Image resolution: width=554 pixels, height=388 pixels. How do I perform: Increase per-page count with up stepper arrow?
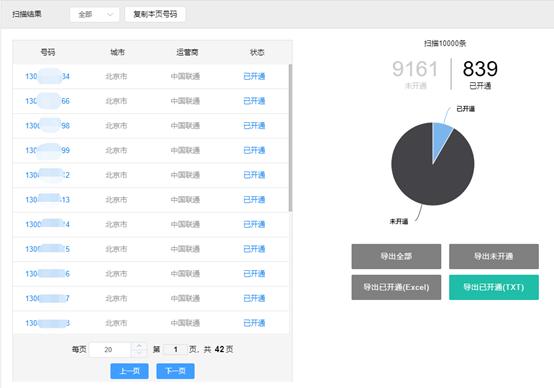pos(139,346)
